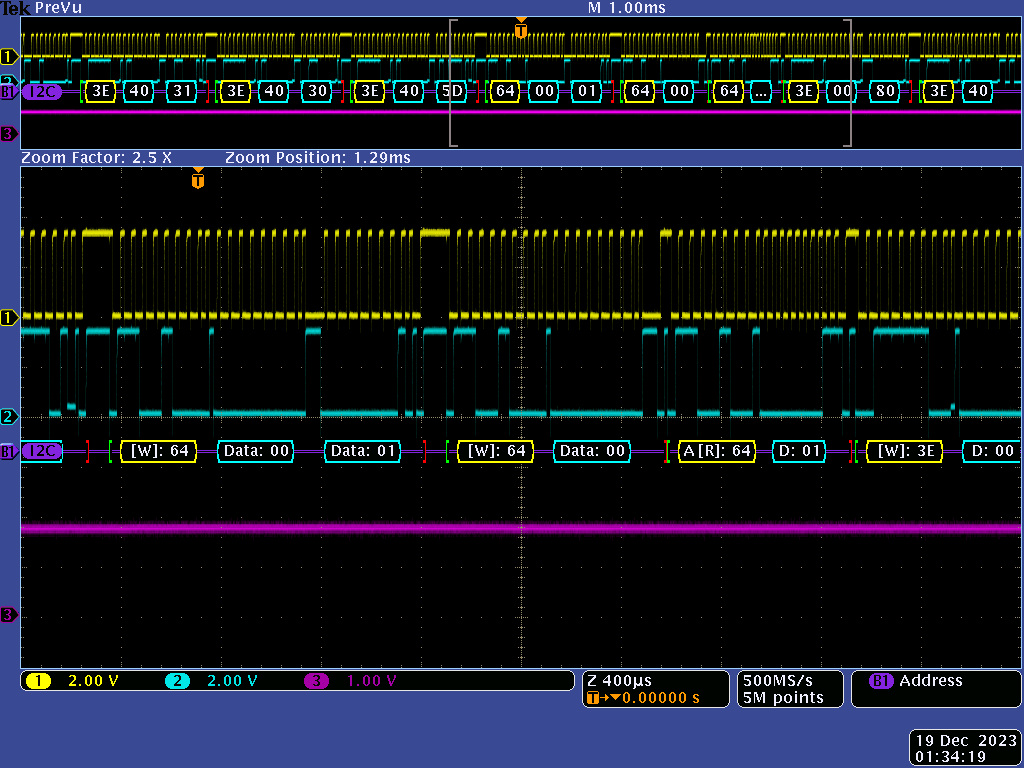Select the 'Data: 01' decoded packet
Viewport: 1024px width, 768px height.
coord(363,451)
